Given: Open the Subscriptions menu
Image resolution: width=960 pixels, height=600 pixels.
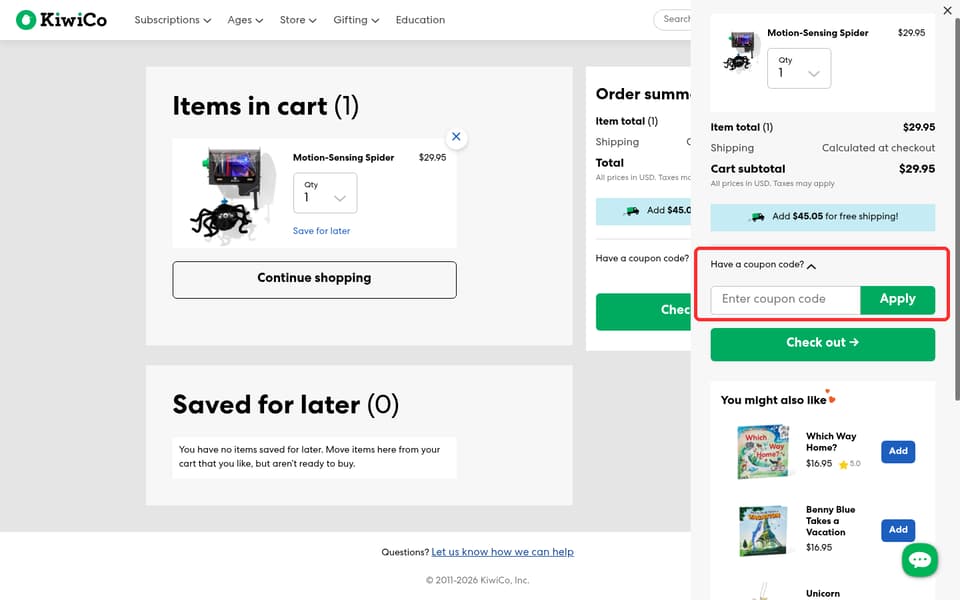Looking at the screenshot, I should pyautogui.click(x=173, y=20).
